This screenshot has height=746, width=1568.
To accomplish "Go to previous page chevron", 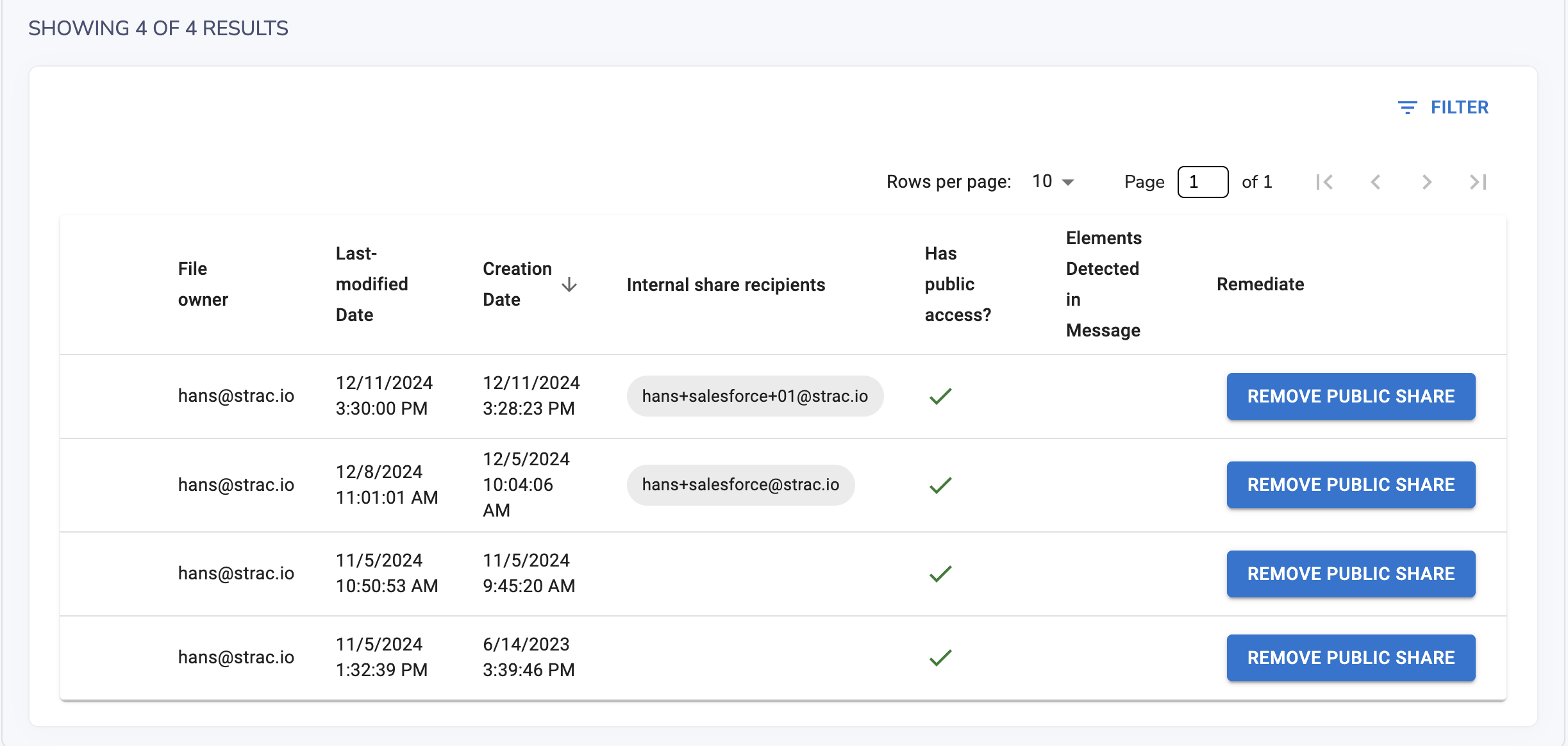I will tap(1376, 182).
